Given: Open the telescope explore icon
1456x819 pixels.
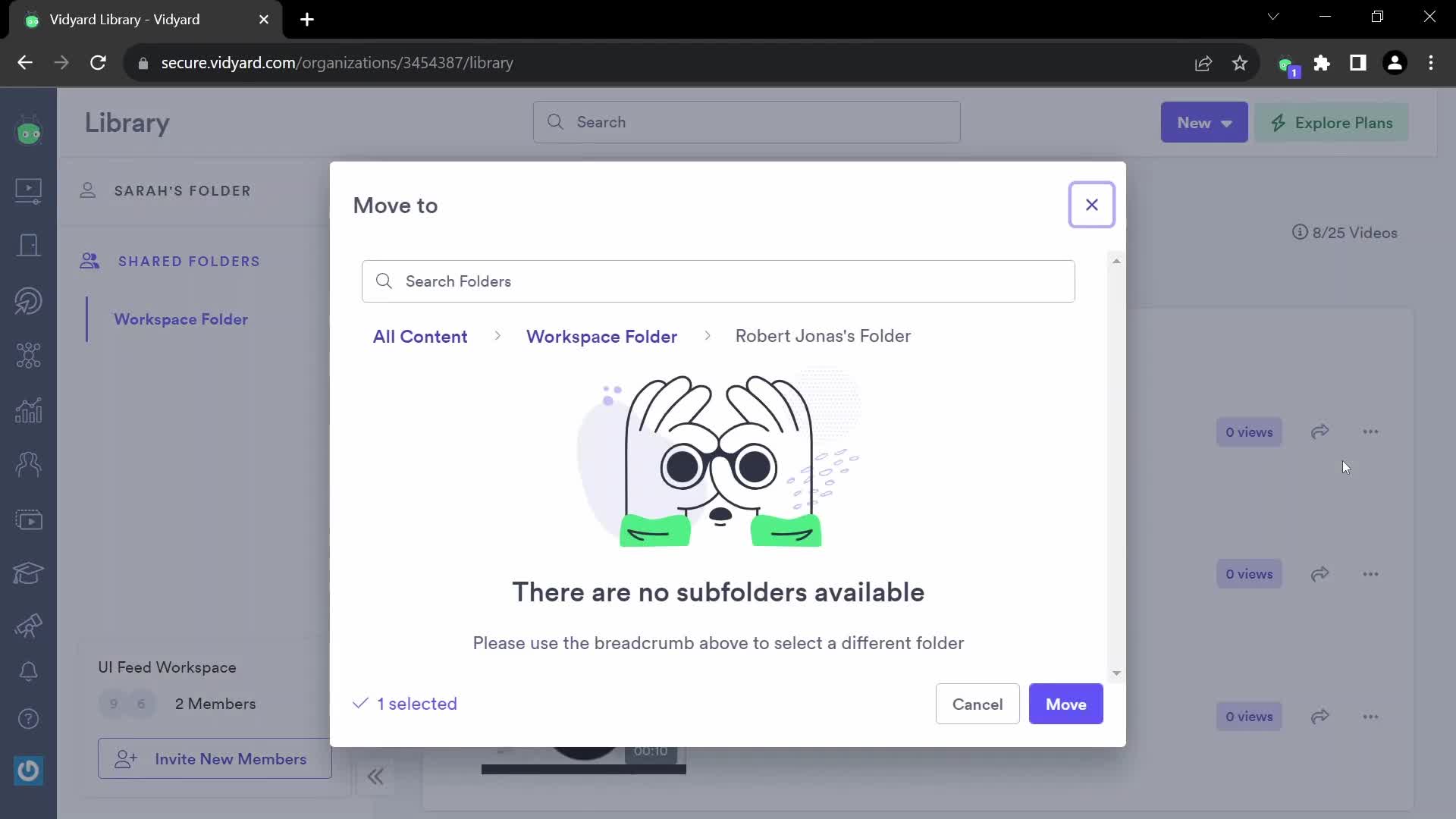Looking at the screenshot, I should (x=29, y=626).
